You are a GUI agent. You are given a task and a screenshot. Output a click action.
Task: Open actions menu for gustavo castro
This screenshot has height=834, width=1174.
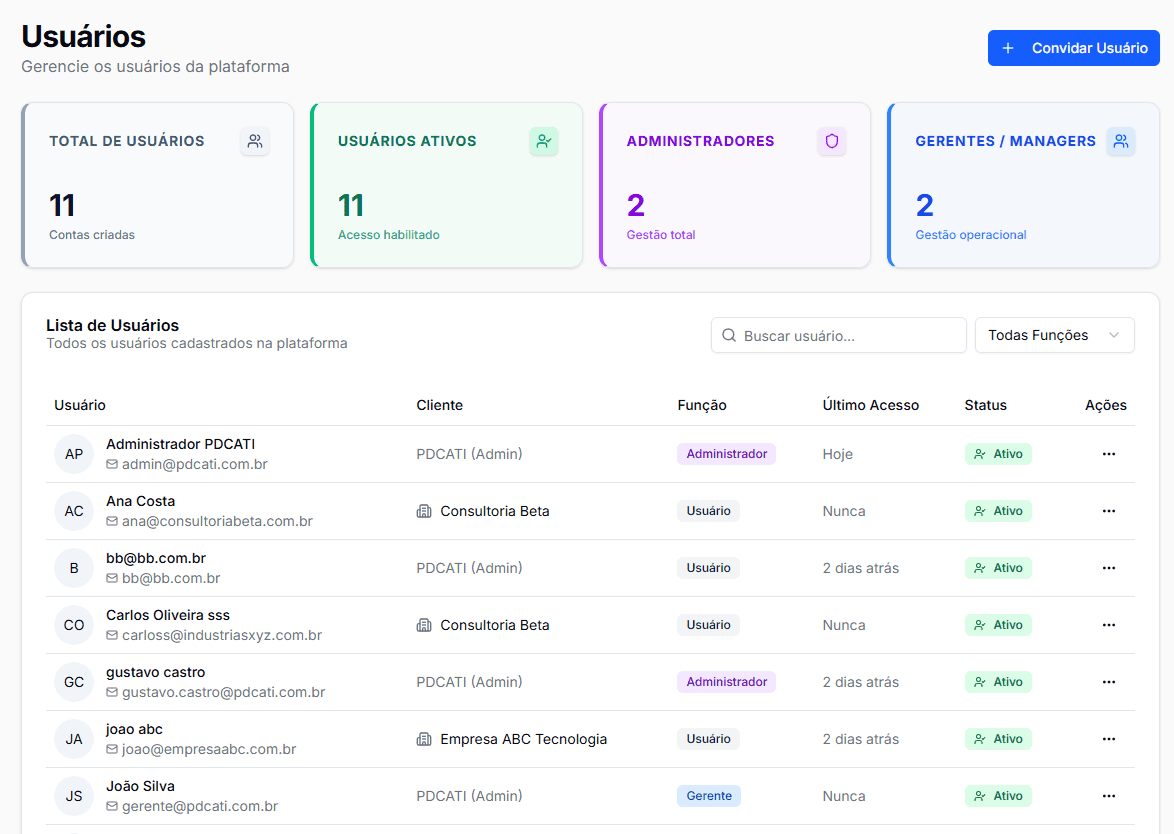[x=1109, y=681]
